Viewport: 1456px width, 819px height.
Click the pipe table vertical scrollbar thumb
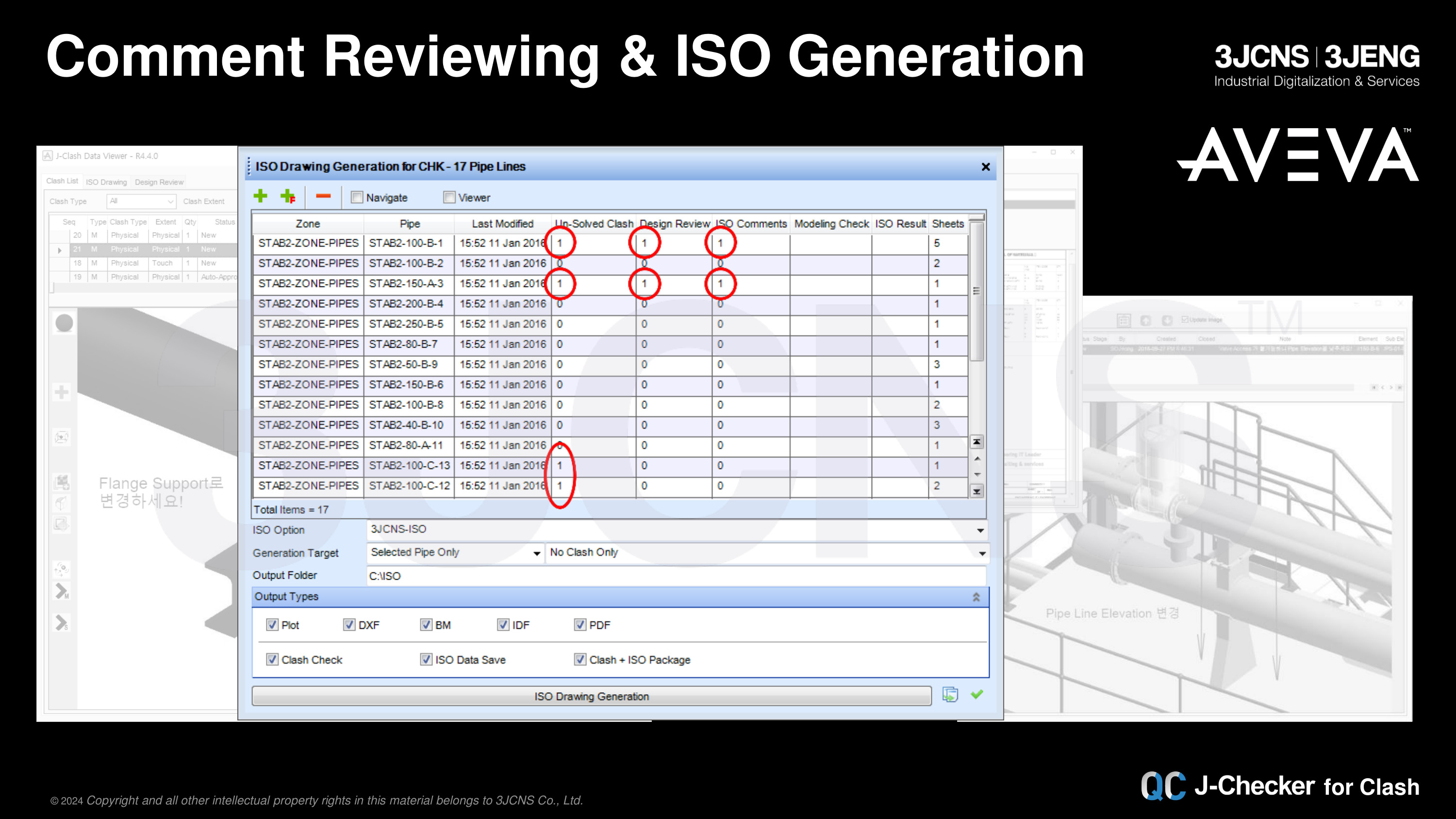[x=976, y=291]
